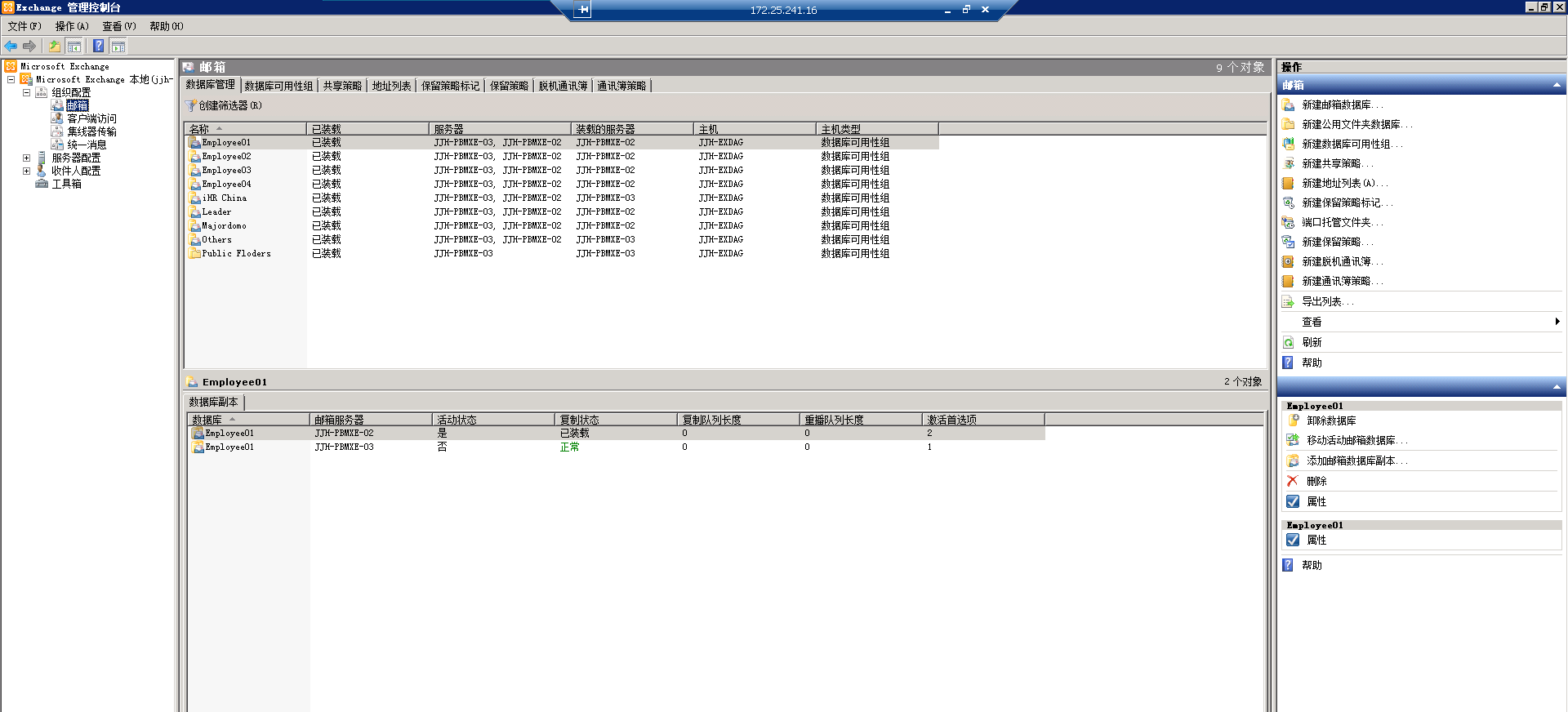Click 属性 under first Employee01 actions
Screen dimensions: 1568x712
(x=1316, y=502)
